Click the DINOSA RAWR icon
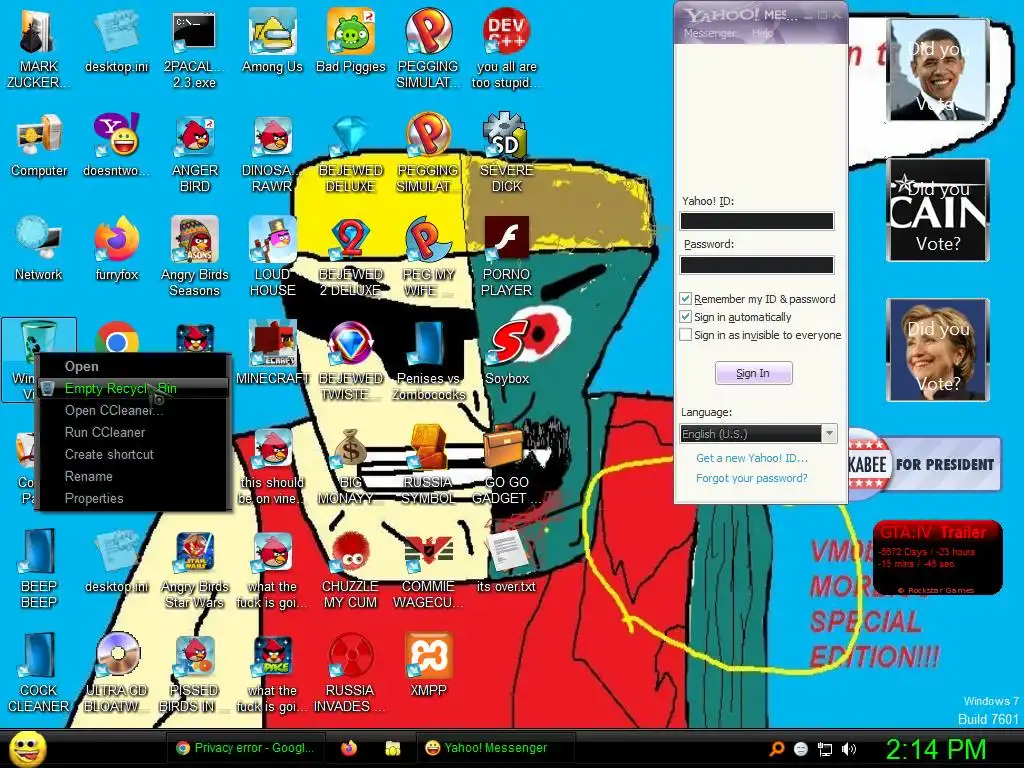The width and height of the screenshot is (1024, 768). pos(272,153)
